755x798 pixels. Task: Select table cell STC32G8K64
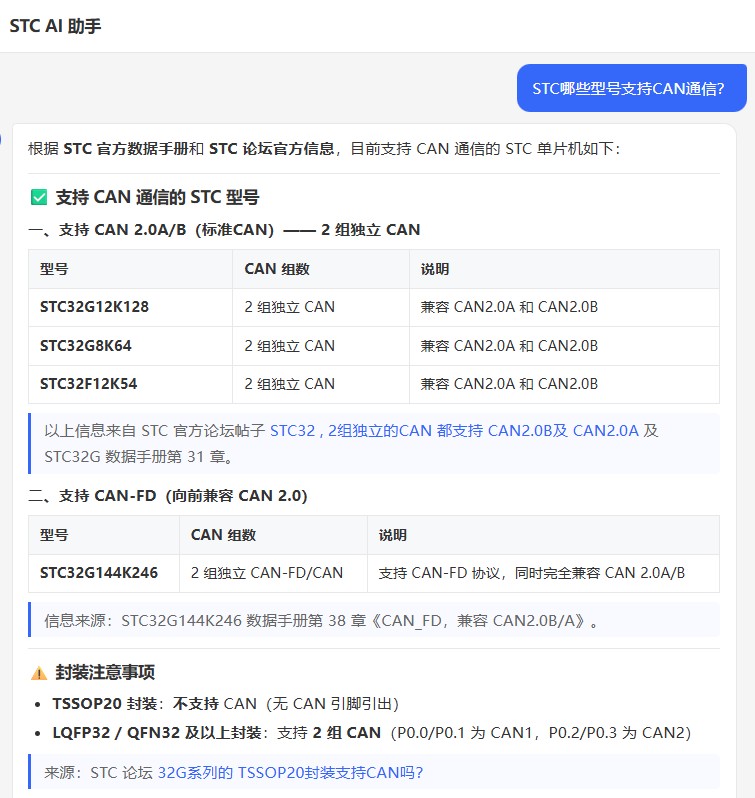131,346
